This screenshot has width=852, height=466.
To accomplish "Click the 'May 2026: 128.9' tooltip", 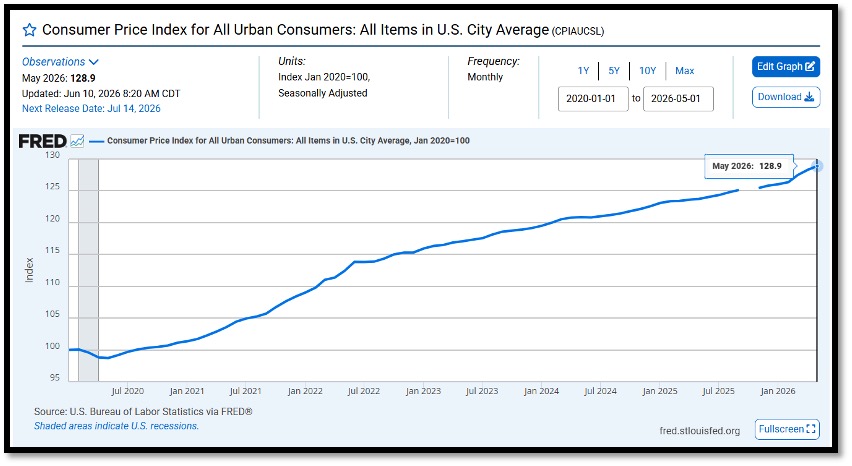I will click(748, 166).
